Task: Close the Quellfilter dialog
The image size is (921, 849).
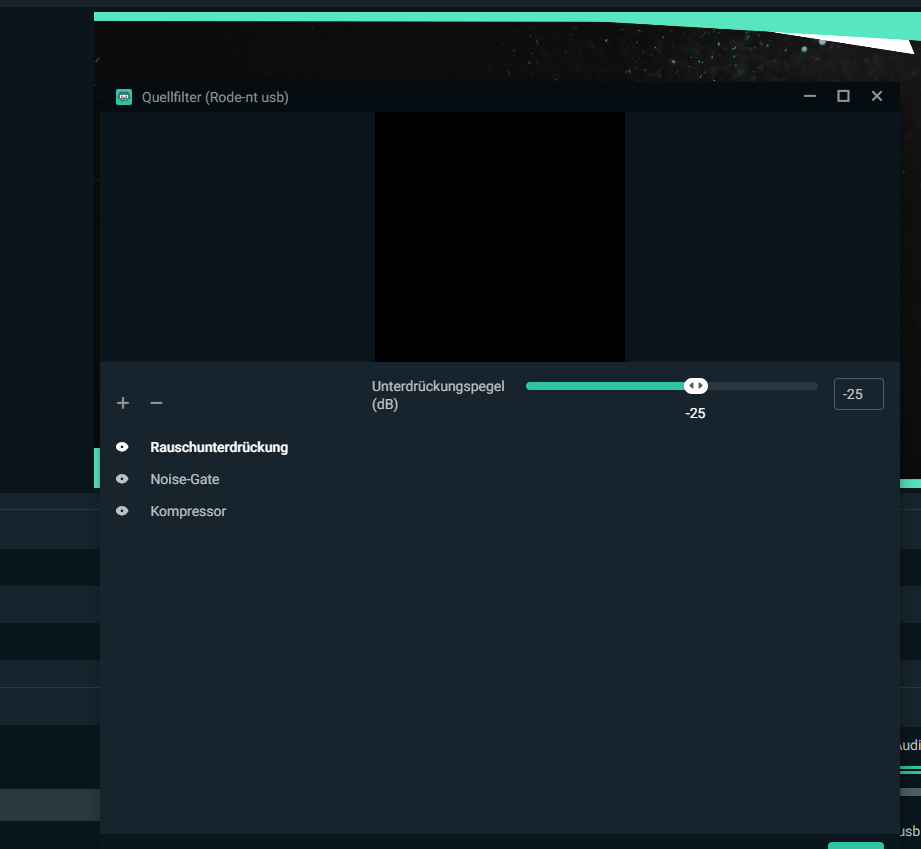Action: [877, 96]
